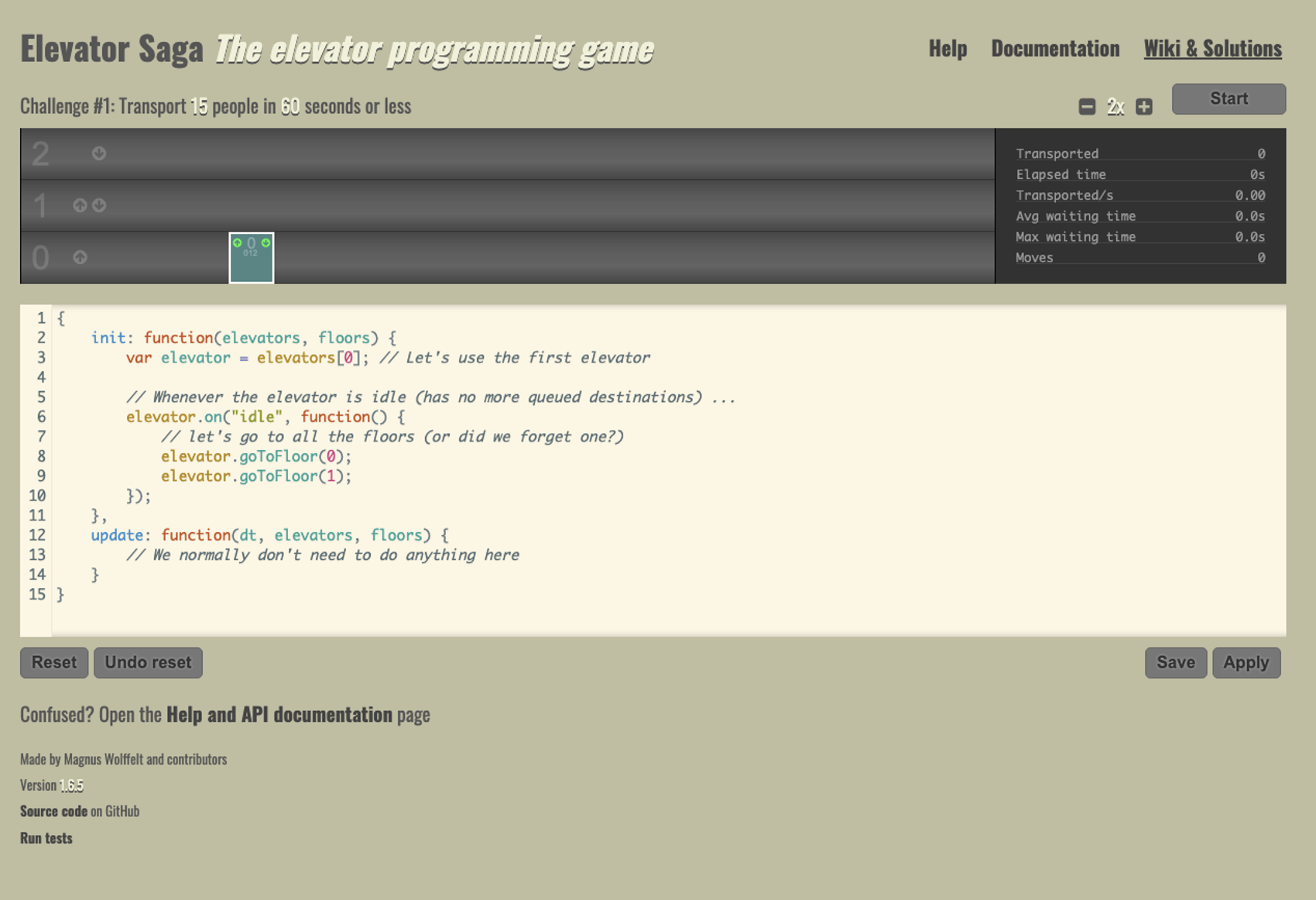Viewport: 1316px width, 900px height.
Task: Click the up call button on floor 0
Action: 80,257
